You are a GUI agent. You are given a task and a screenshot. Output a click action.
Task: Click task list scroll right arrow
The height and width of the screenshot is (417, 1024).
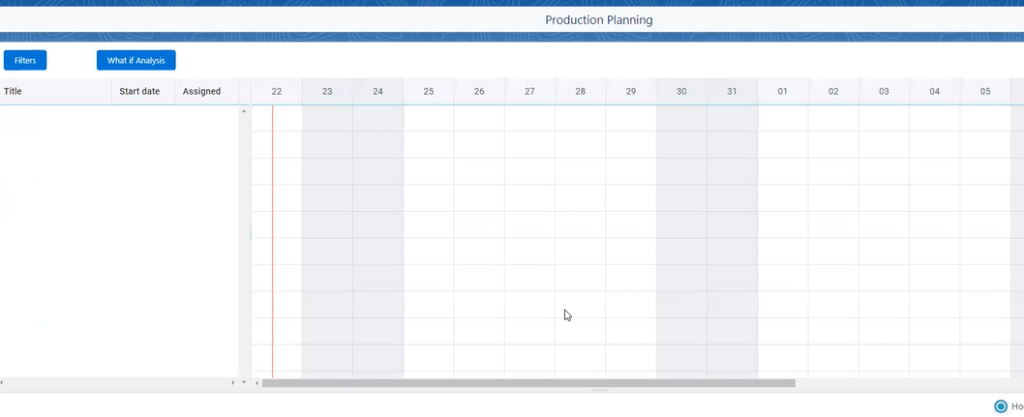(233, 382)
